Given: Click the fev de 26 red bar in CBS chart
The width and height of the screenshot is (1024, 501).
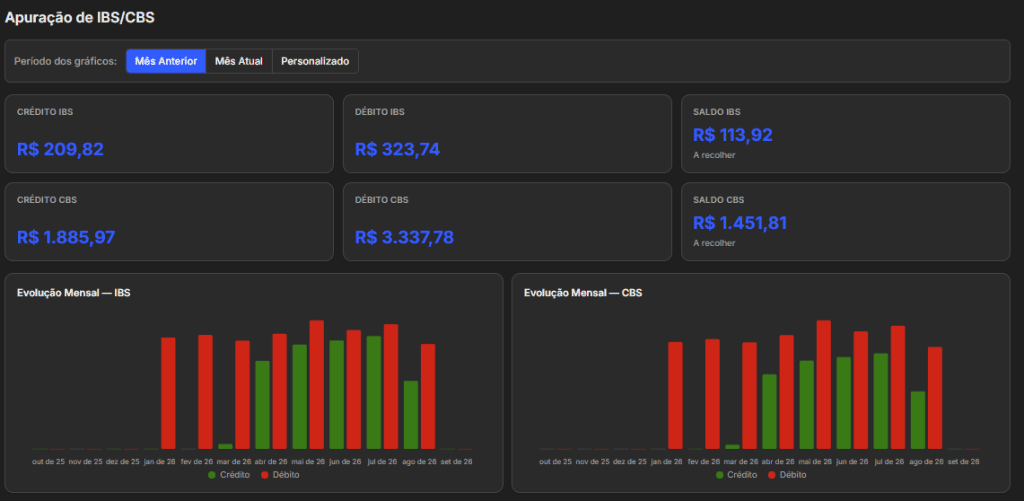Looking at the screenshot, I should [x=712, y=394].
